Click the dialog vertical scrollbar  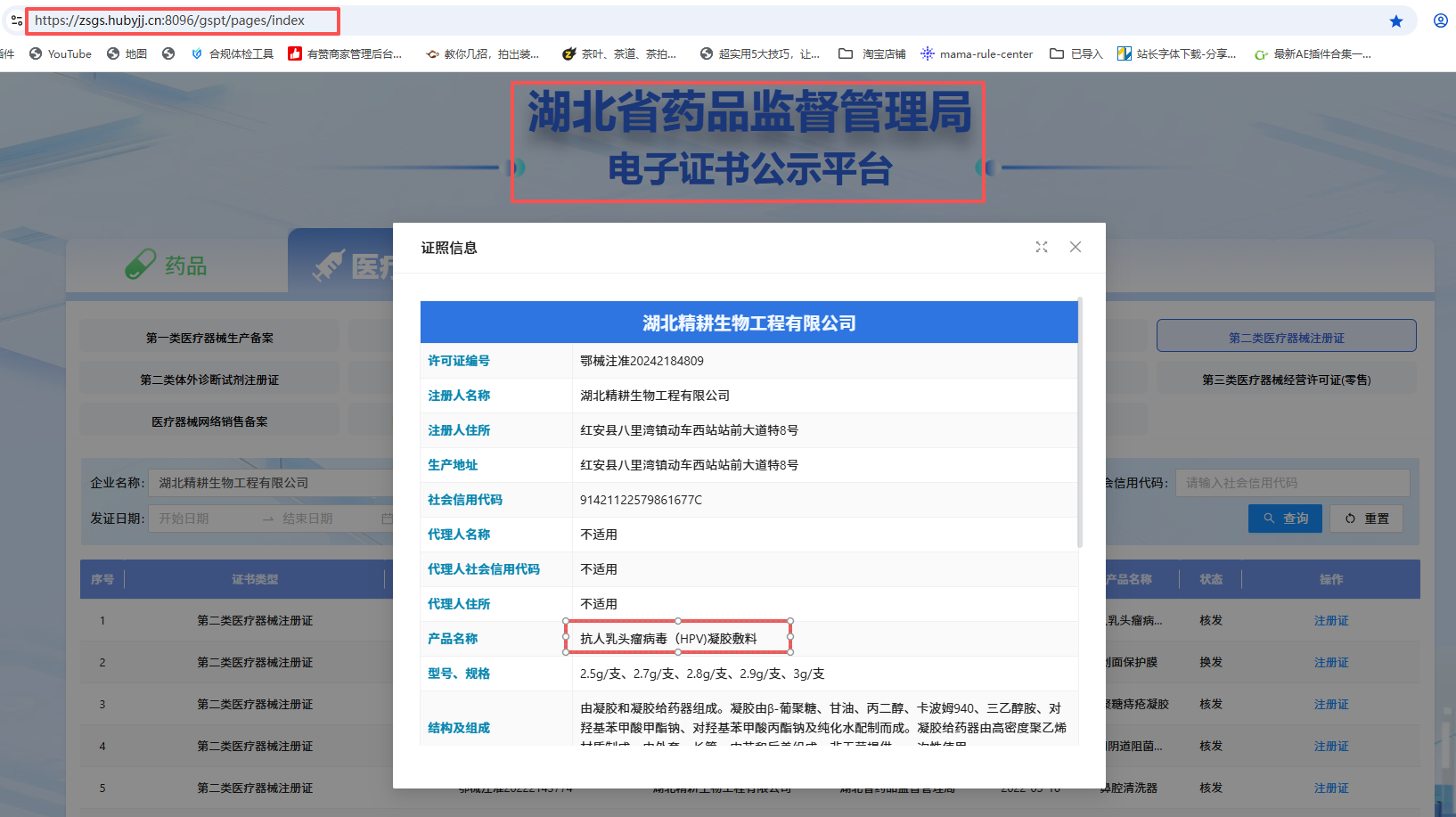click(x=1080, y=423)
